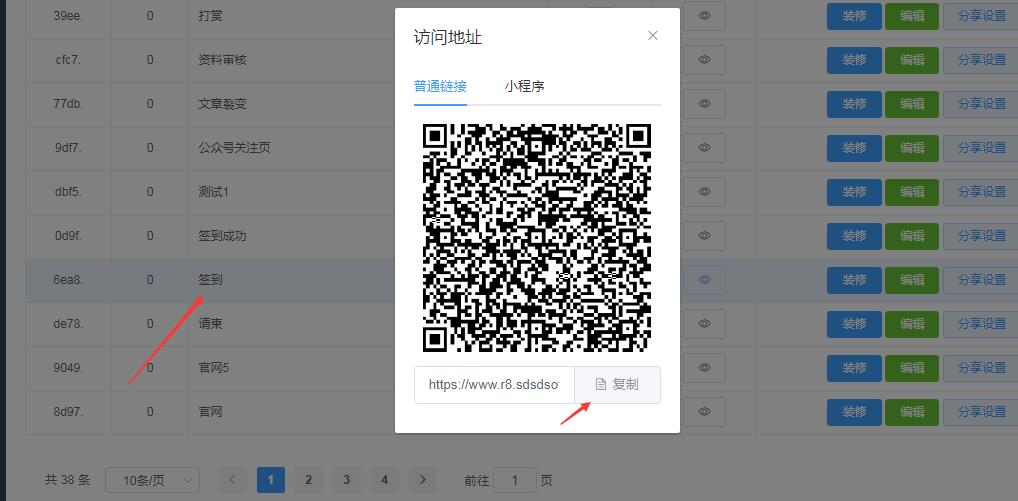Image resolution: width=1018 pixels, height=501 pixels.
Task: Click the 文章裂变 page name cell
Action: pos(222,104)
